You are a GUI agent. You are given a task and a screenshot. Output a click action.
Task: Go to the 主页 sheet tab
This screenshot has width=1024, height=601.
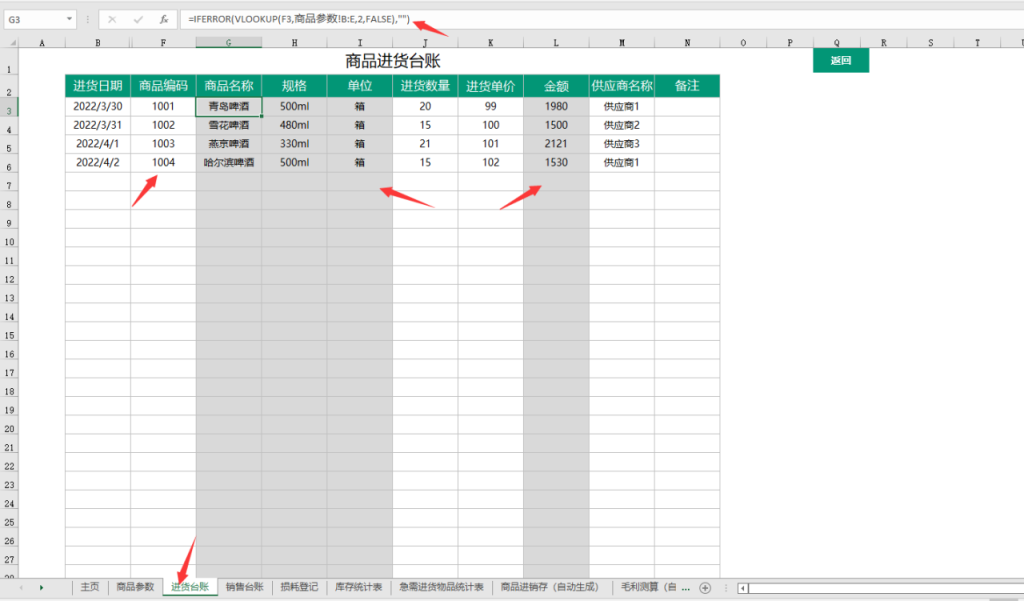pos(90,588)
